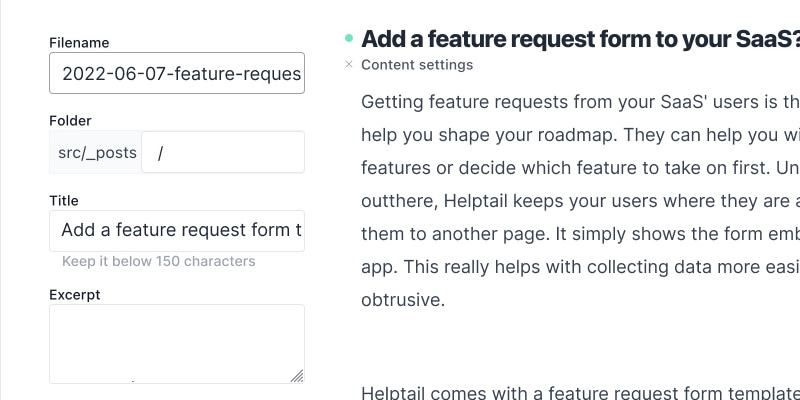This screenshot has width=800, height=400.
Task: Click the Excerpt field label
Action: click(x=75, y=295)
